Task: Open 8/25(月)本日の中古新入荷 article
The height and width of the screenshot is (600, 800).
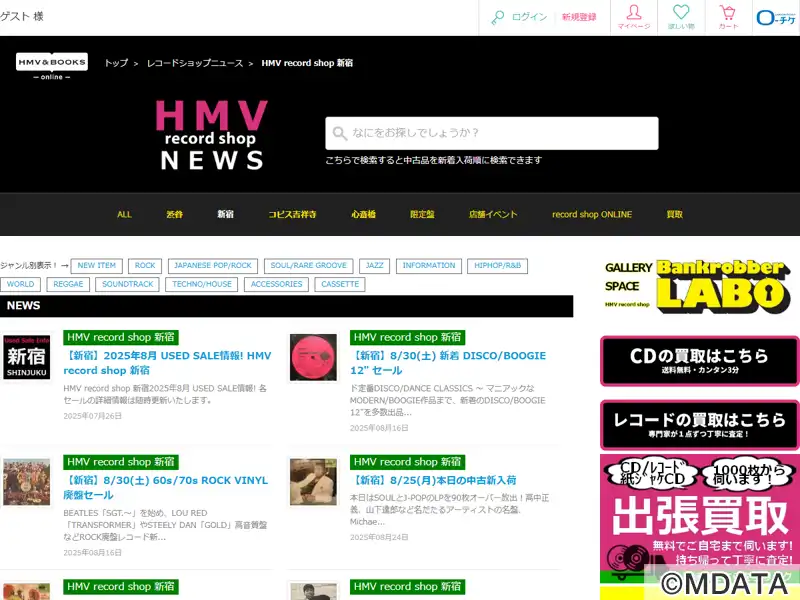Action: (433, 480)
